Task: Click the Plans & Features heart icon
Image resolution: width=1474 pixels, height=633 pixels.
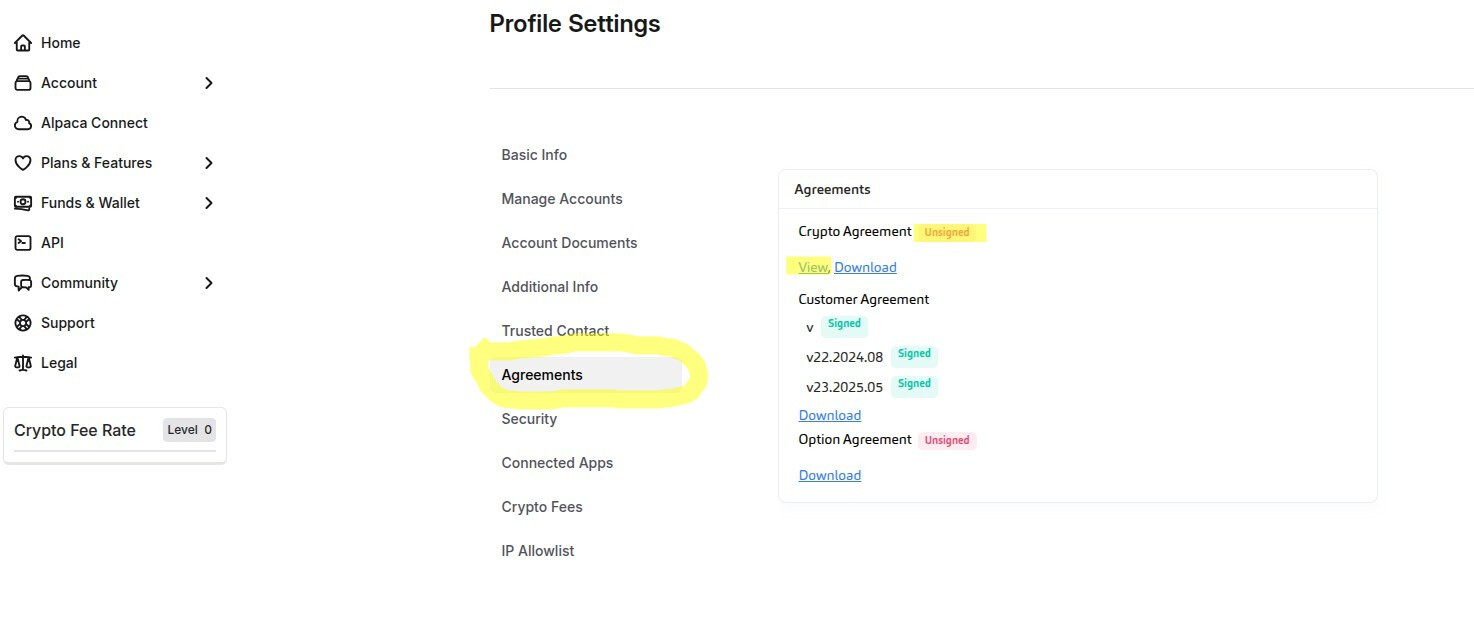Action: click(x=23, y=163)
